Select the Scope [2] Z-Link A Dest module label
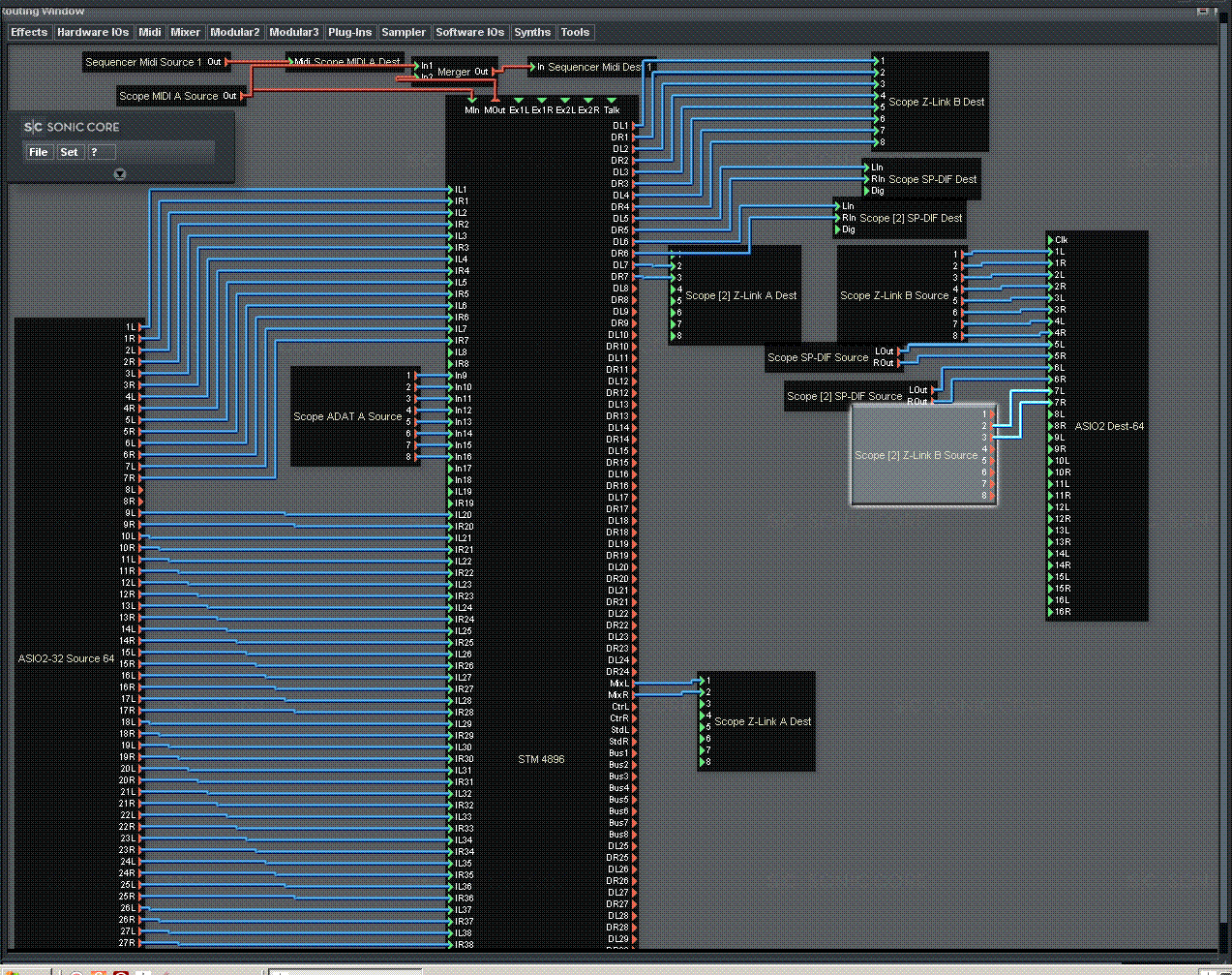 741,295
